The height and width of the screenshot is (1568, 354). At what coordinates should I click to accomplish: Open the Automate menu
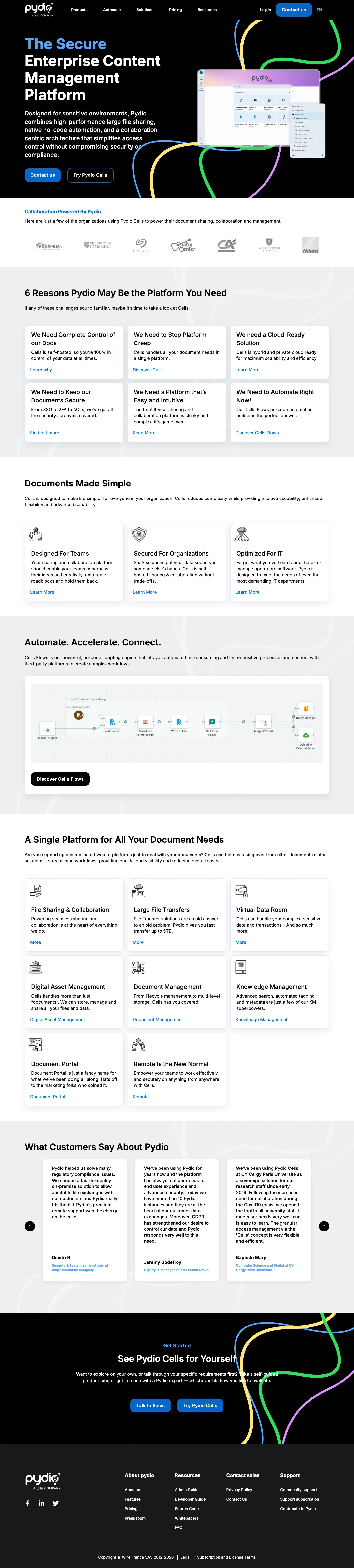click(112, 10)
